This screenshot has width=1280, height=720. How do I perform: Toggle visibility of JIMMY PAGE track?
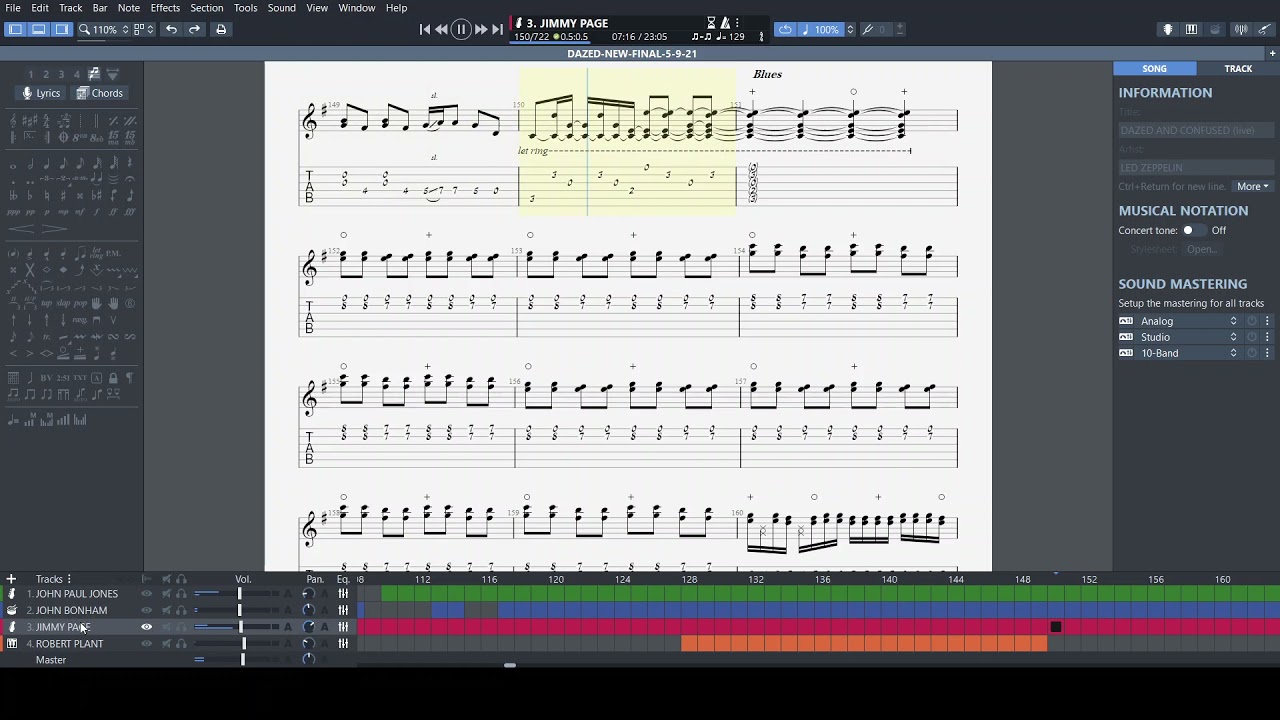coord(146,627)
